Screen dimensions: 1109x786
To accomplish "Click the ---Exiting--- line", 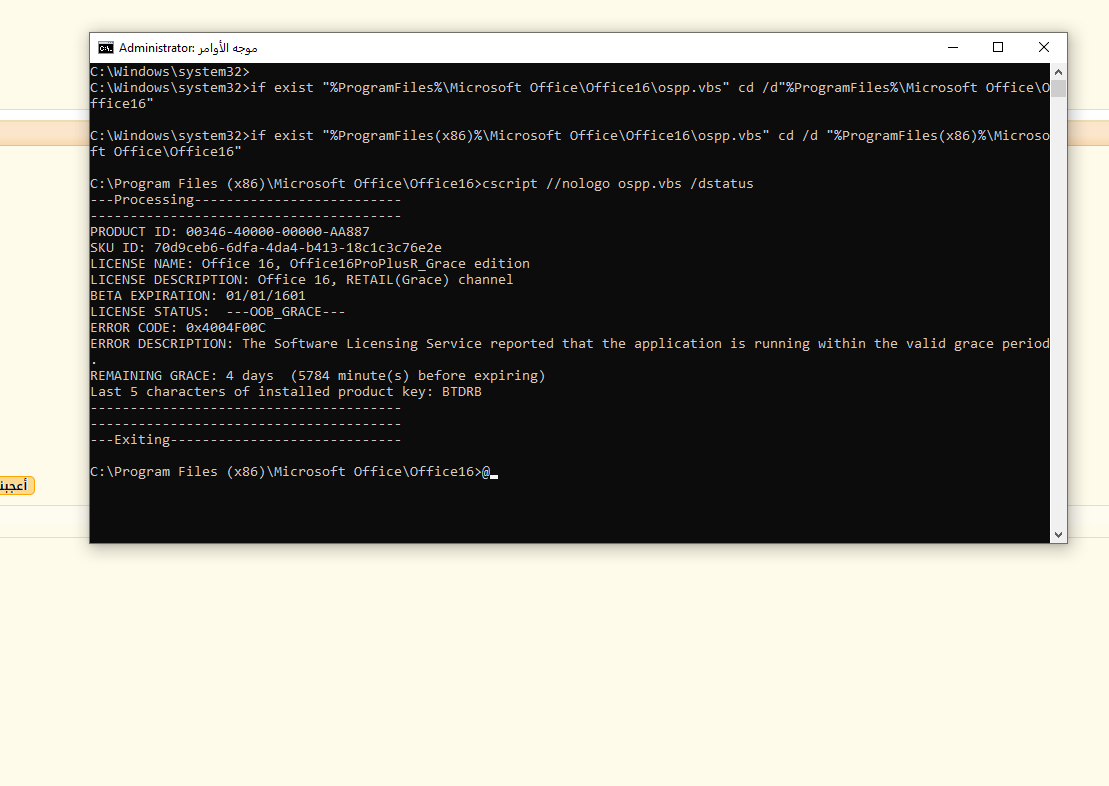I will (246, 439).
